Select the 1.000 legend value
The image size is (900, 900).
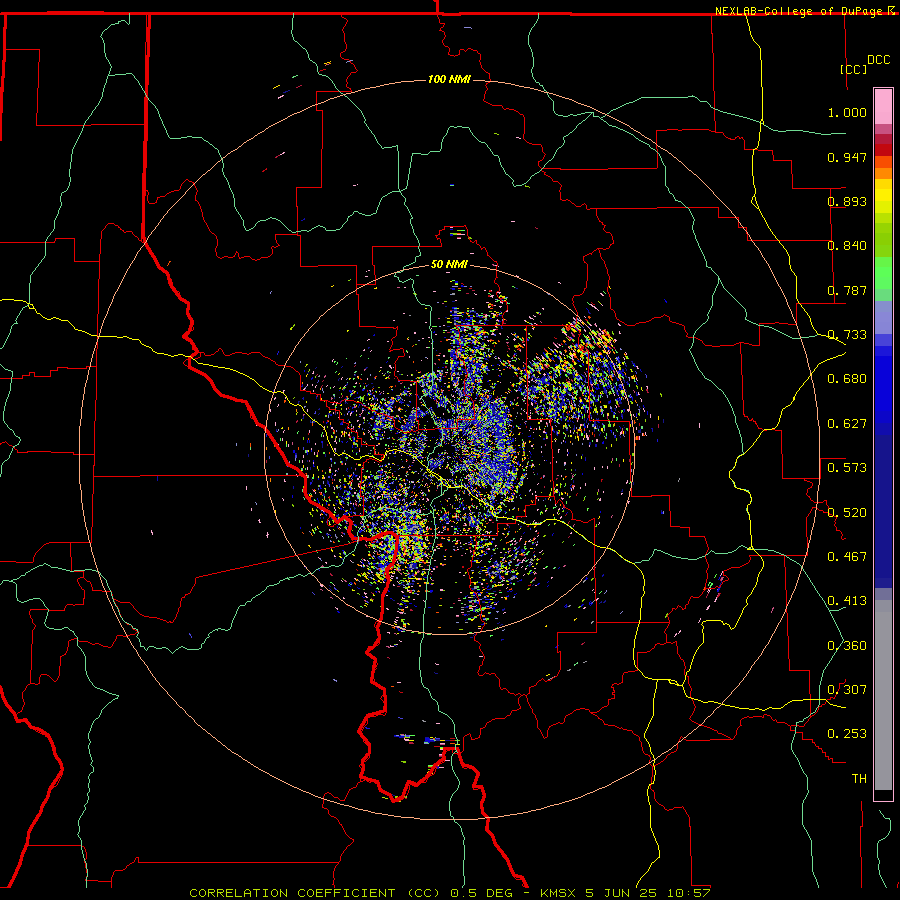847,112
